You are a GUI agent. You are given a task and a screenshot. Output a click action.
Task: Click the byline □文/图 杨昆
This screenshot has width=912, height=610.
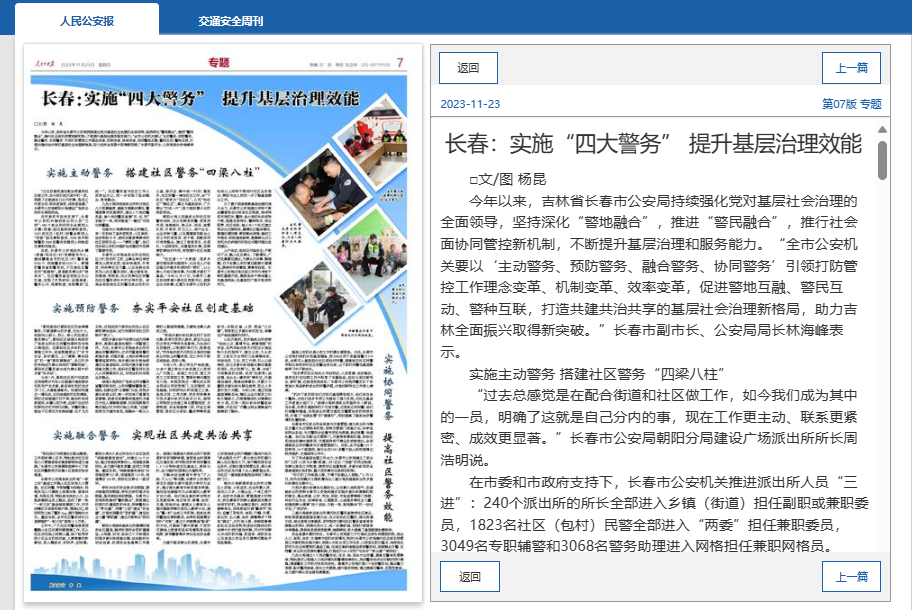pyautogui.click(x=508, y=179)
